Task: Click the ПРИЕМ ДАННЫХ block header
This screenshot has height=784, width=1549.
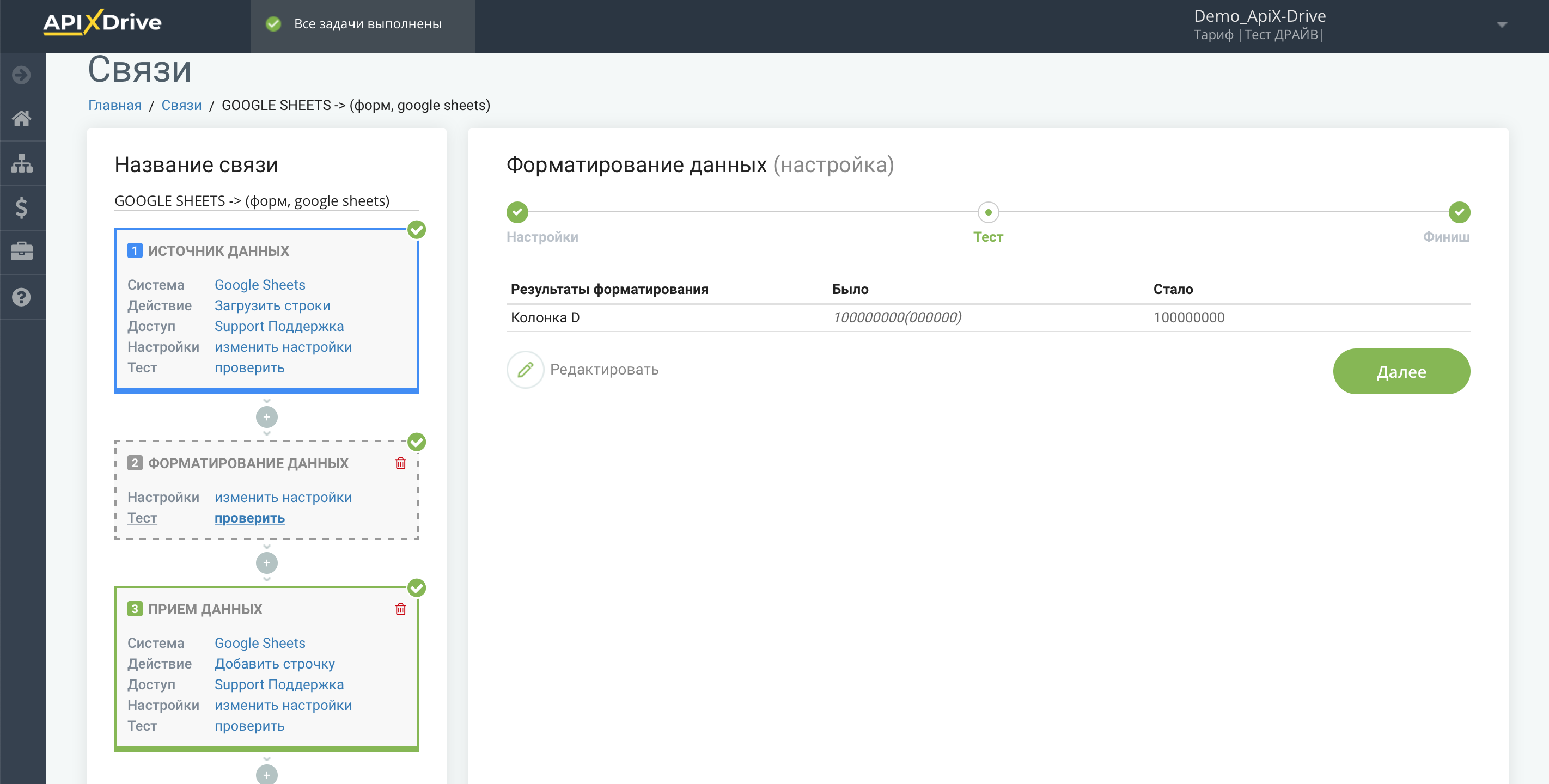Action: point(205,609)
